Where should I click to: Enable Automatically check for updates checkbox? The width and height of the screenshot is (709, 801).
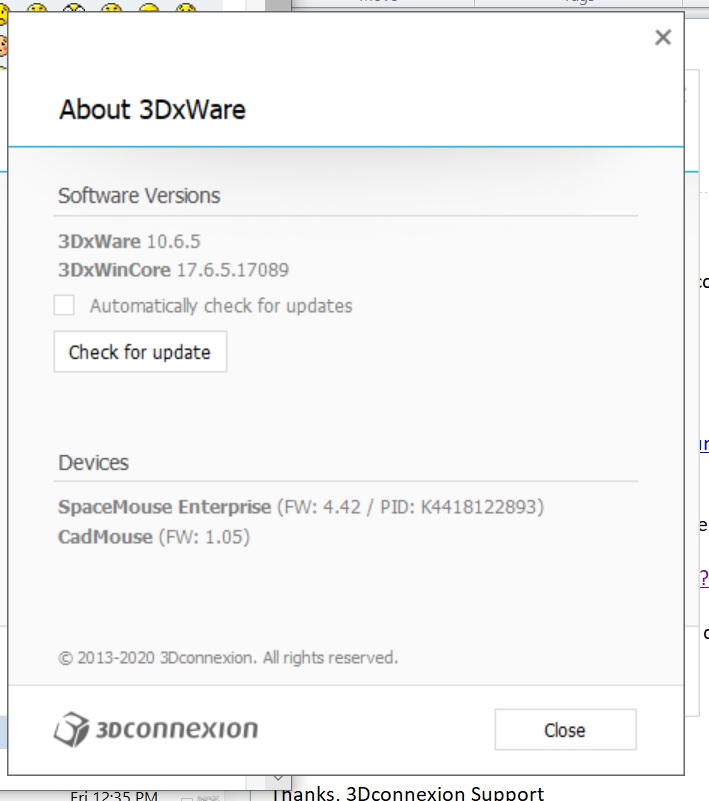[x=64, y=305]
